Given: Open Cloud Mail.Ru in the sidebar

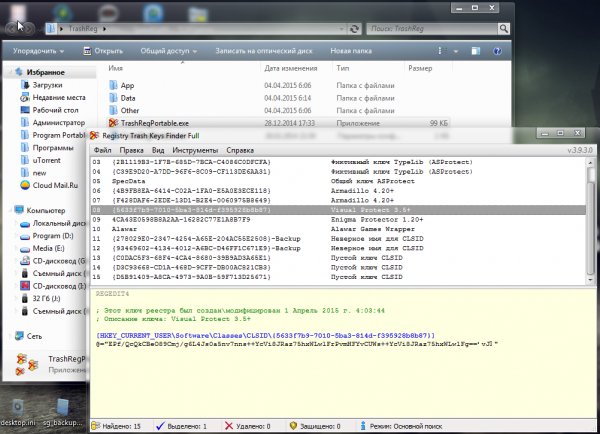Looking at the screenshot, I should click(x=55, y=185).
